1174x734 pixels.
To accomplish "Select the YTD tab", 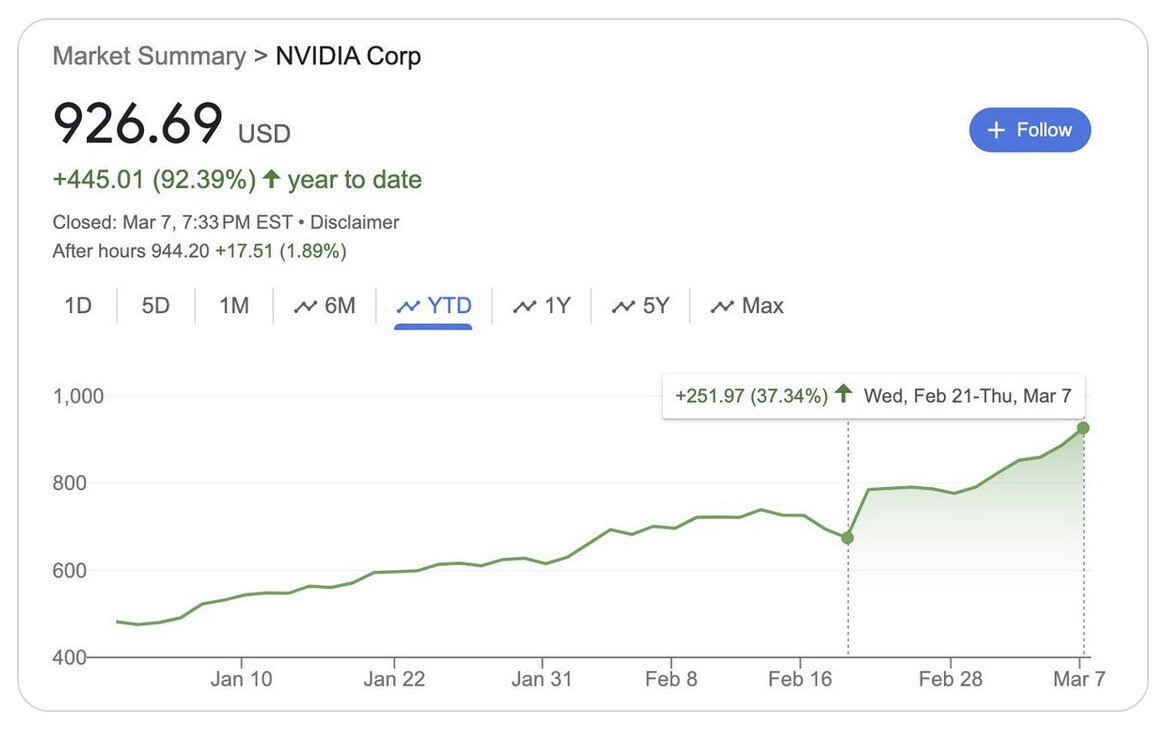I will pos(433,306).
